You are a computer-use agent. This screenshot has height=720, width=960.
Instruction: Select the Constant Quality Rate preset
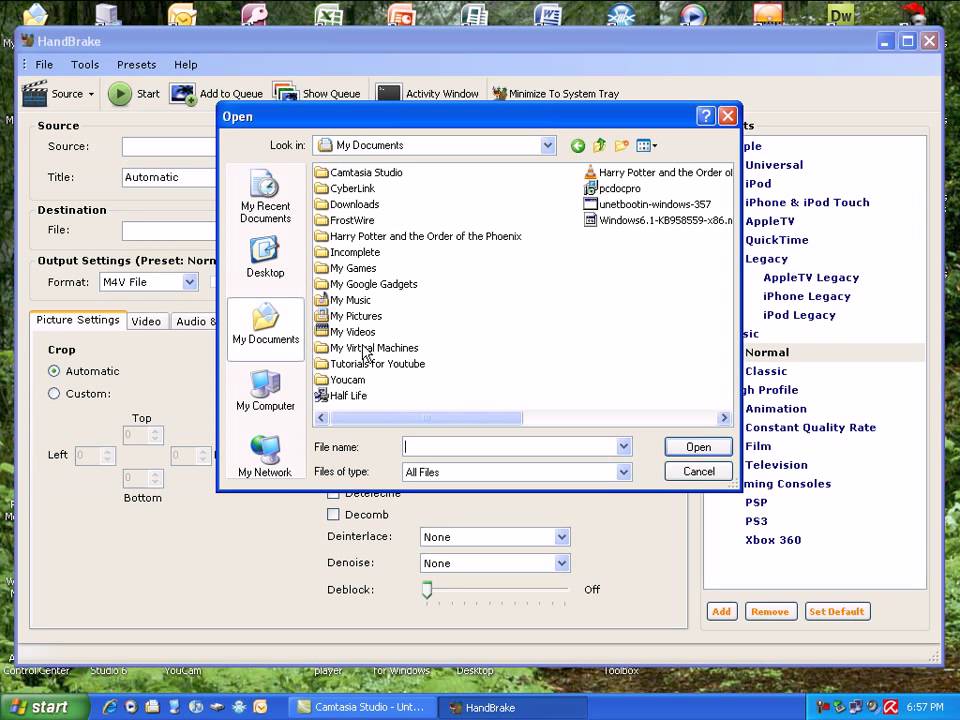point(810,427)
